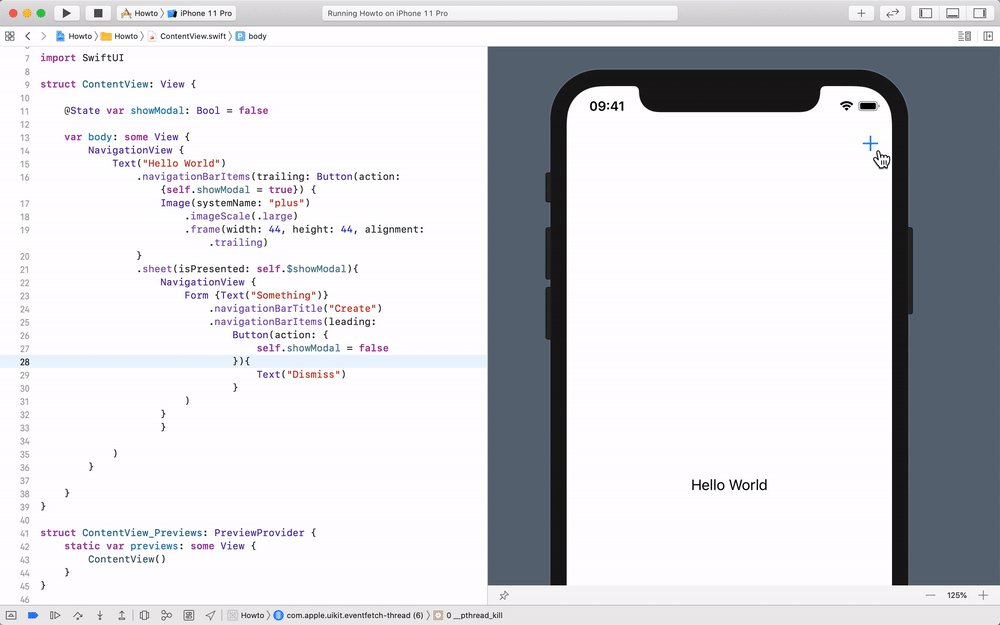1000x625 pixels.
Task: Click the Simulate Location icon
Action: click(x=208, y=615)
